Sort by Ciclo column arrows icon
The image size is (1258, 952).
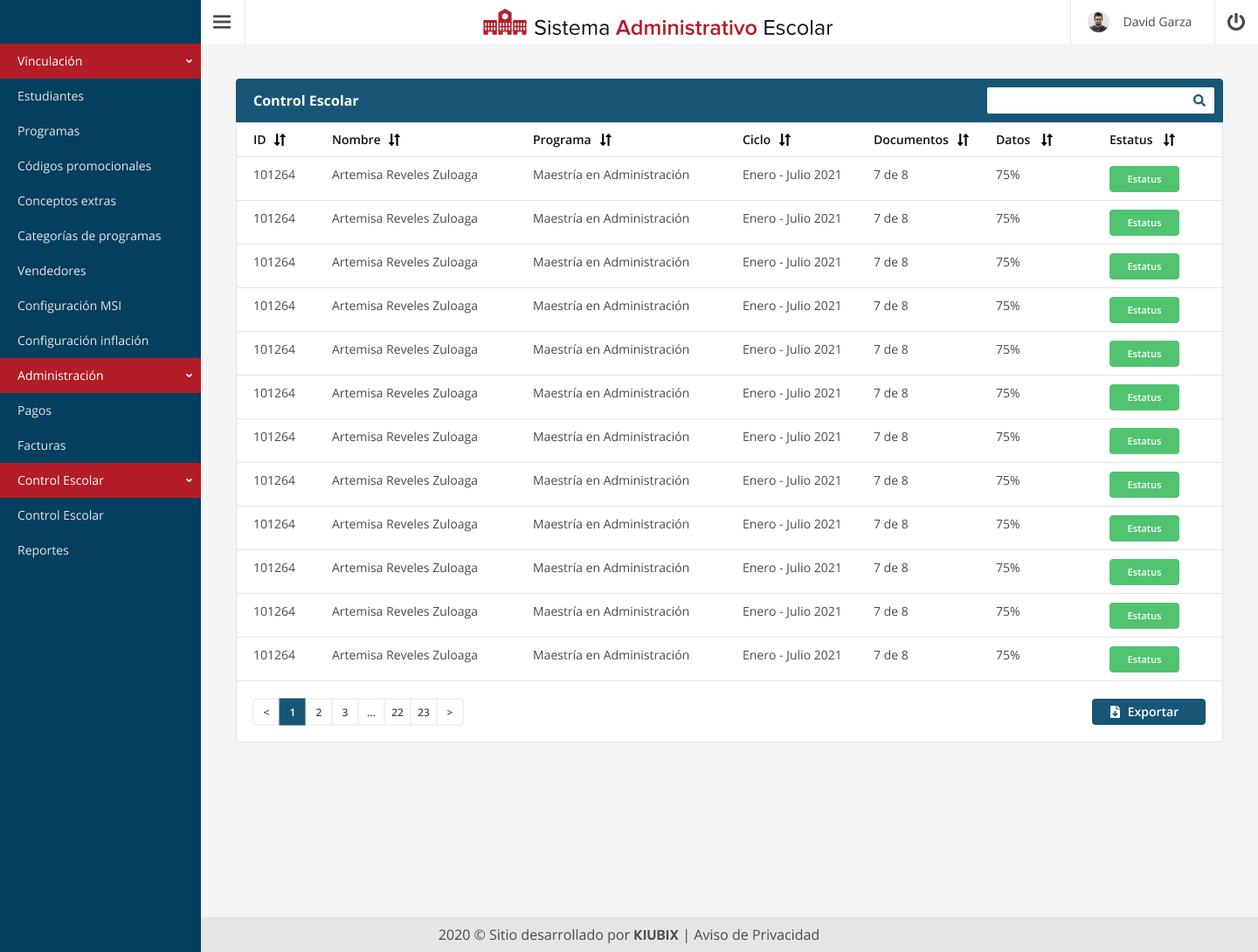tap(785, 140)
